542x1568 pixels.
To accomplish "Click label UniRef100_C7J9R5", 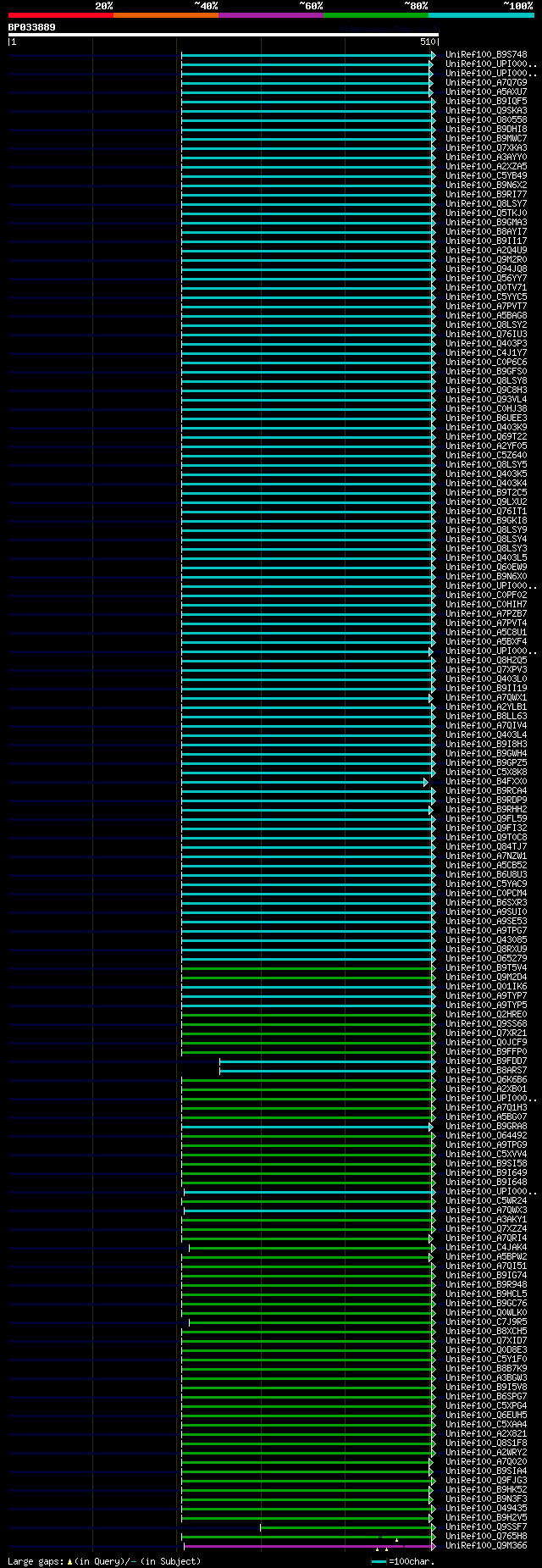I will click(x=486, y=1322).
